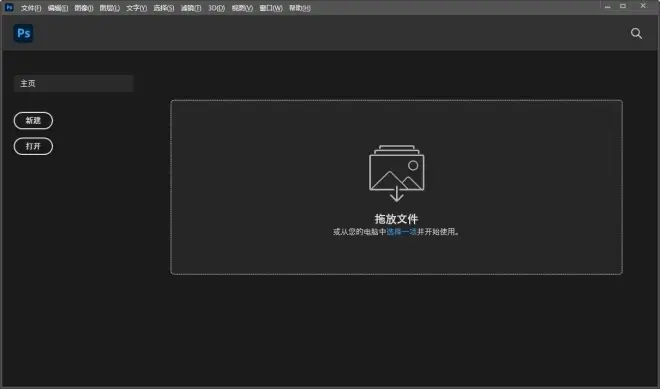The width and height of the screenshot is (660, 389).
Task: Open the 选择(S) menu
Action: pos(164,8)
